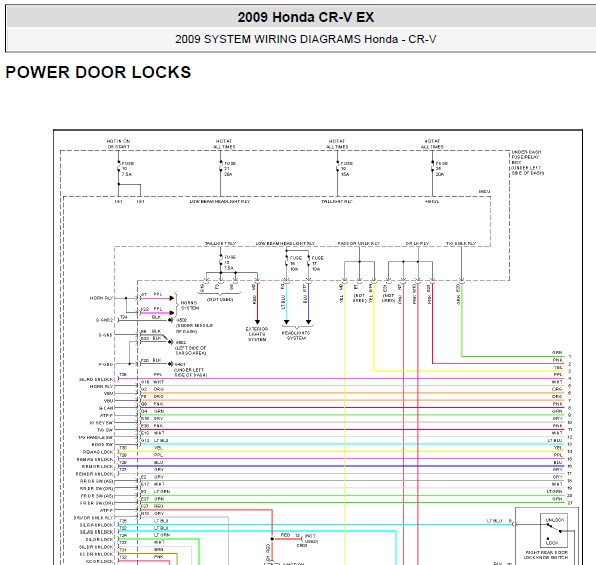Click the 'B-CAN' pin label

pyautogui.click(x=106, y=408)
